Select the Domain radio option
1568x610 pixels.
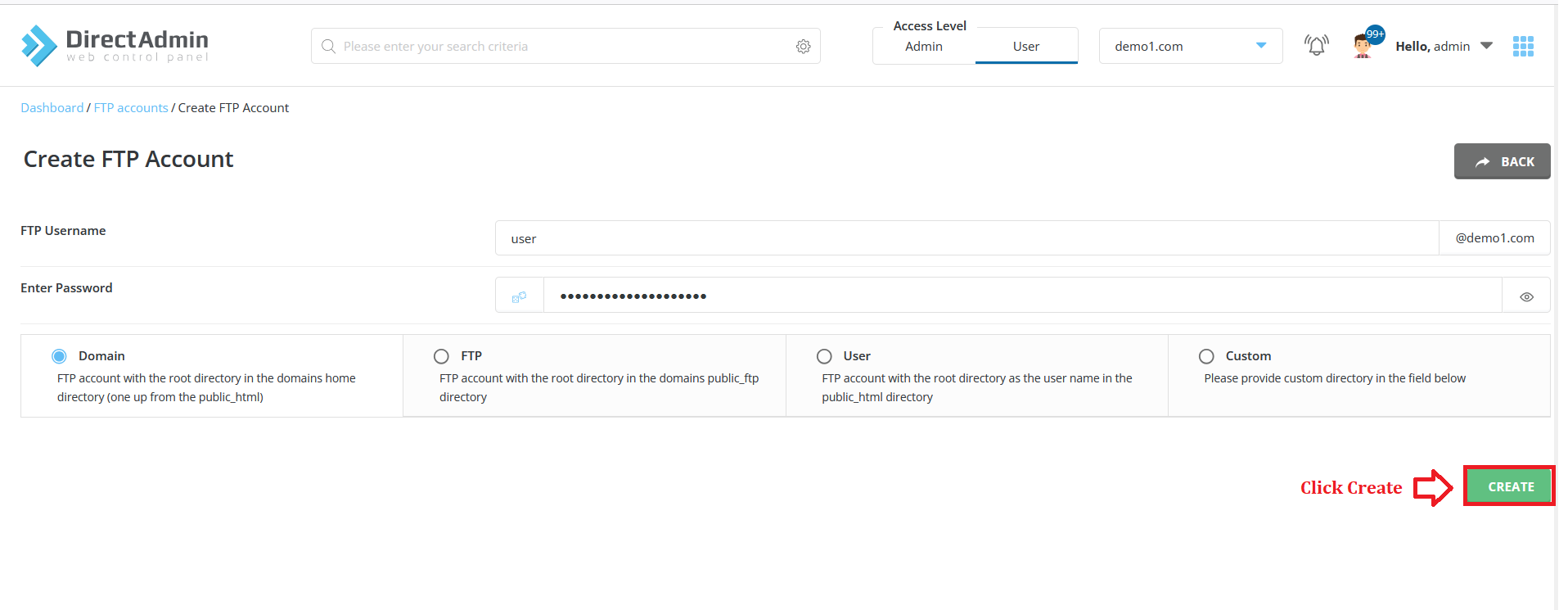coord(59,356)
